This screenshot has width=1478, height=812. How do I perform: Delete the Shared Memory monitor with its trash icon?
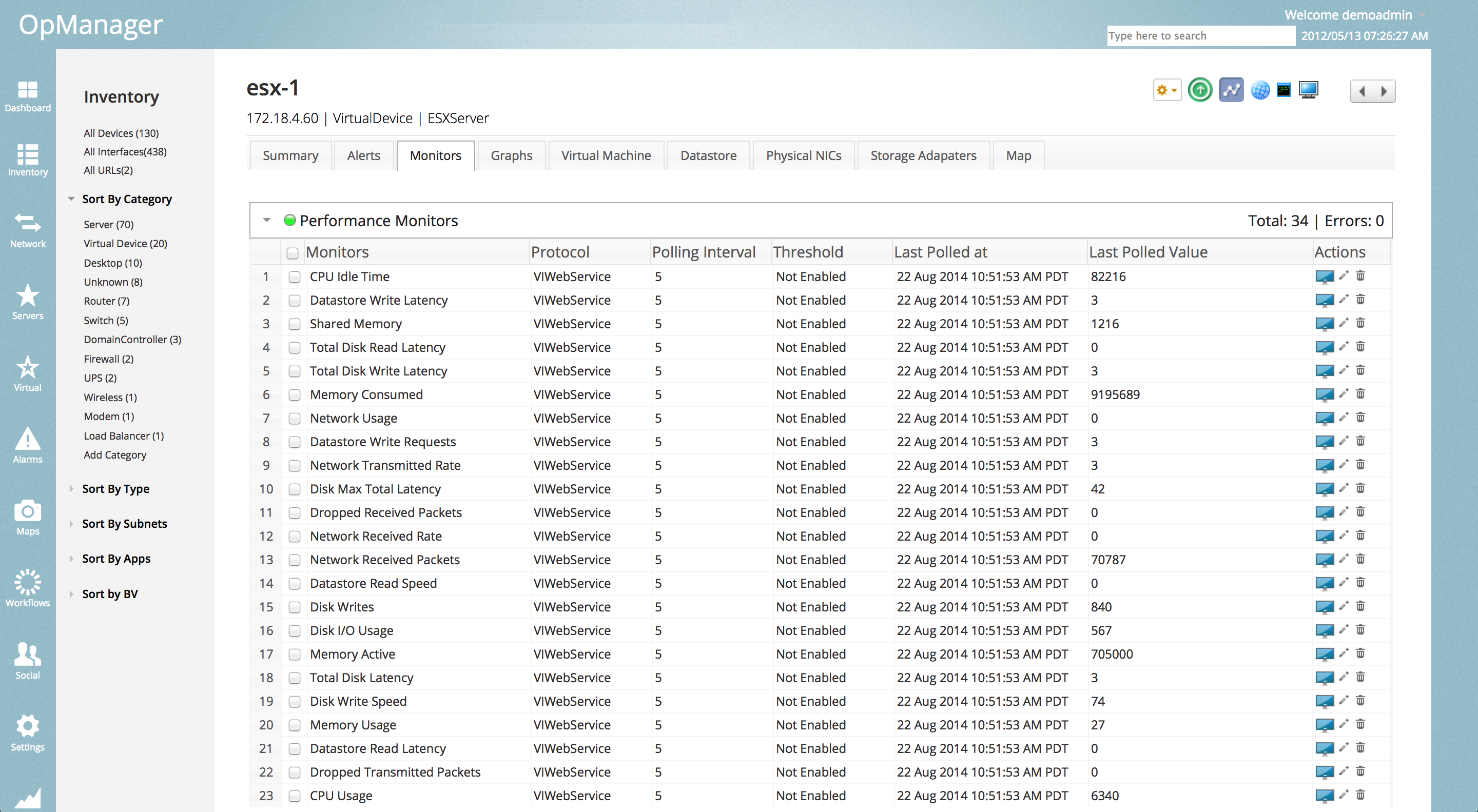[1360, 324]
